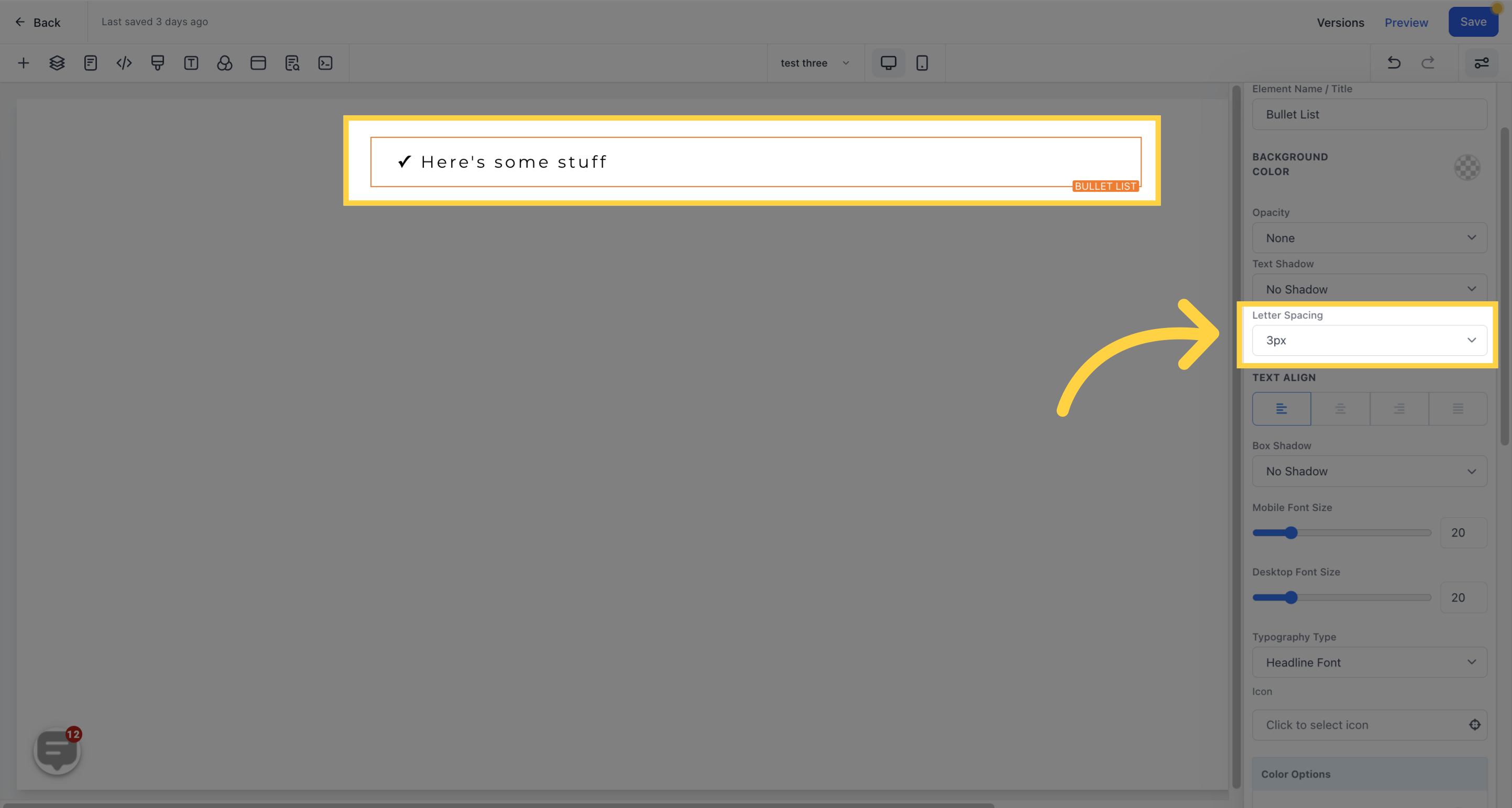Viewport: 1512px width, 808px height.
Task: Open Versions history
Action: (x=1341, y=23)
